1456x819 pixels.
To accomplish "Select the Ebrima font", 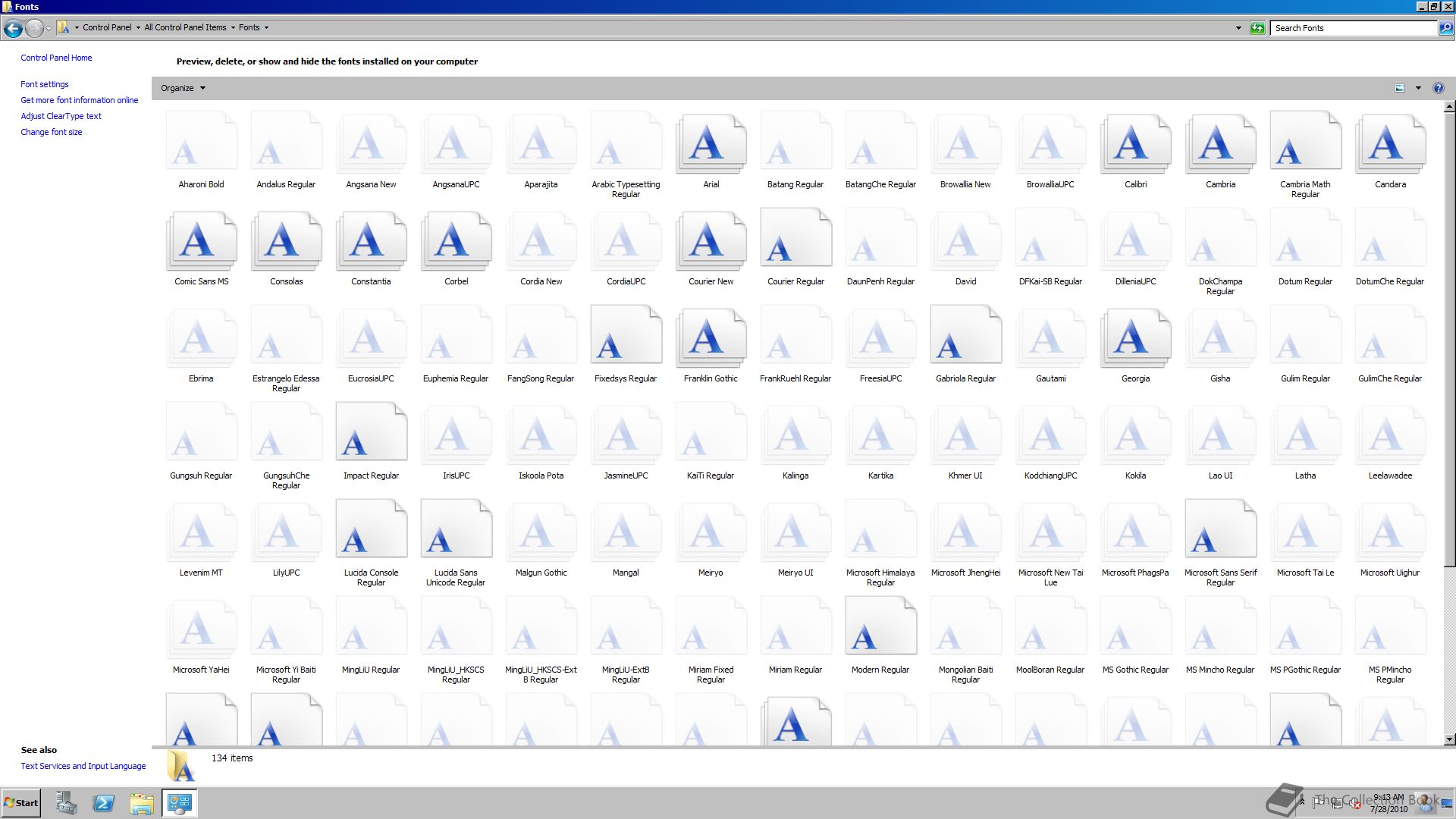I will click(201, 338).
